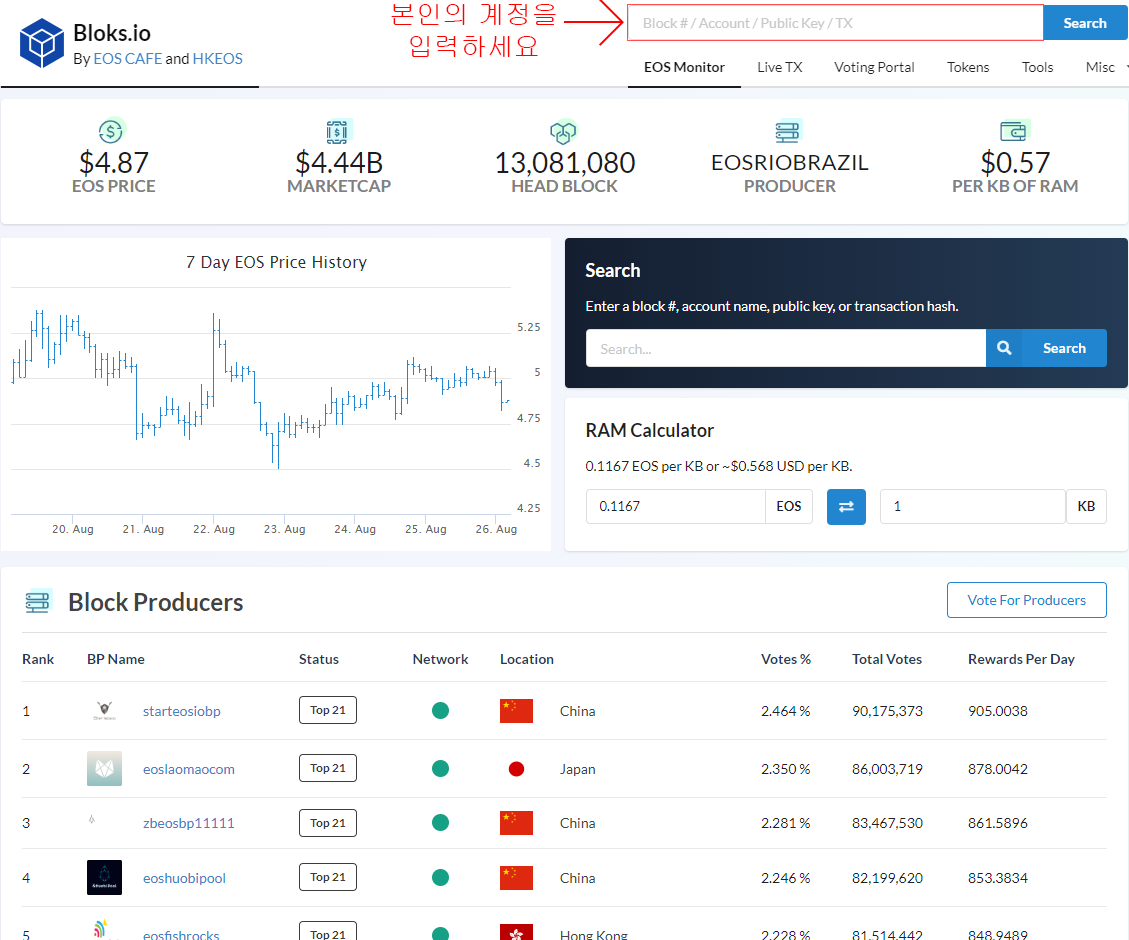Viewport: 1129px width, 940px height.
Task: Click zbeosbp11111 producer logo
Action: (91, 820)
